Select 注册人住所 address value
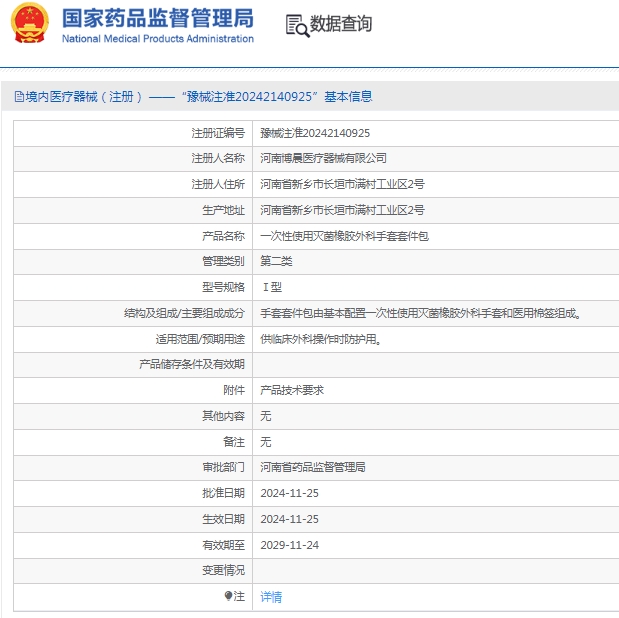Image resolution: width=619 pixels, height=618 pixels. click(342, 184)
